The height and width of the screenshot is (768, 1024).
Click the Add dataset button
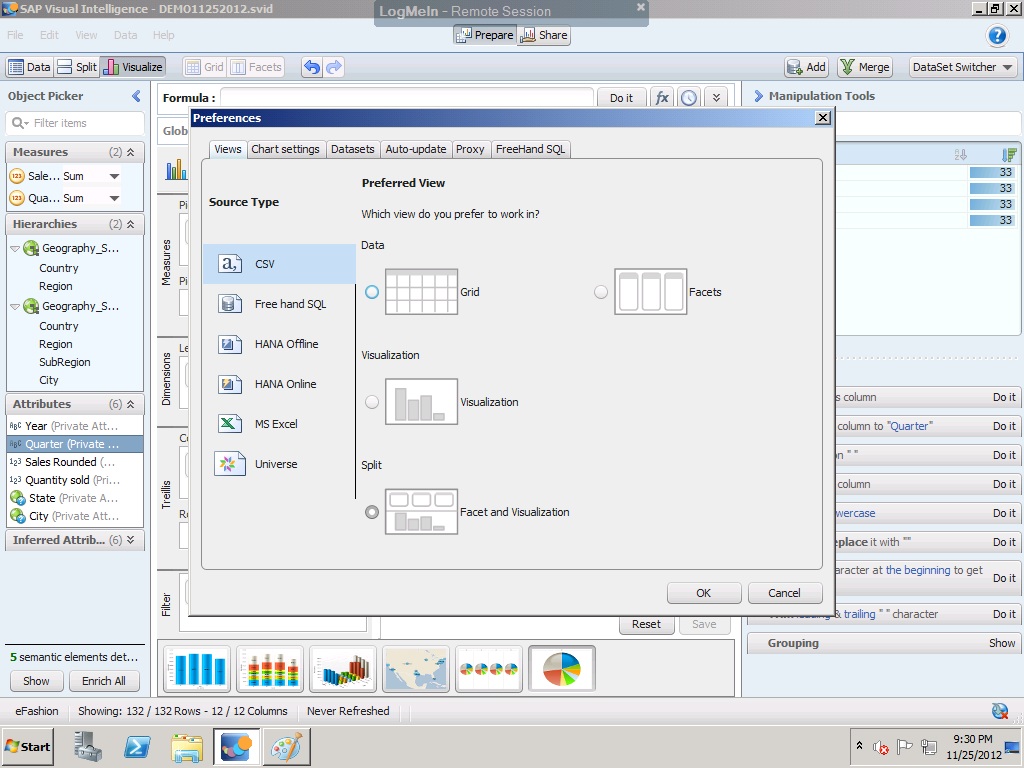[807, 67]
